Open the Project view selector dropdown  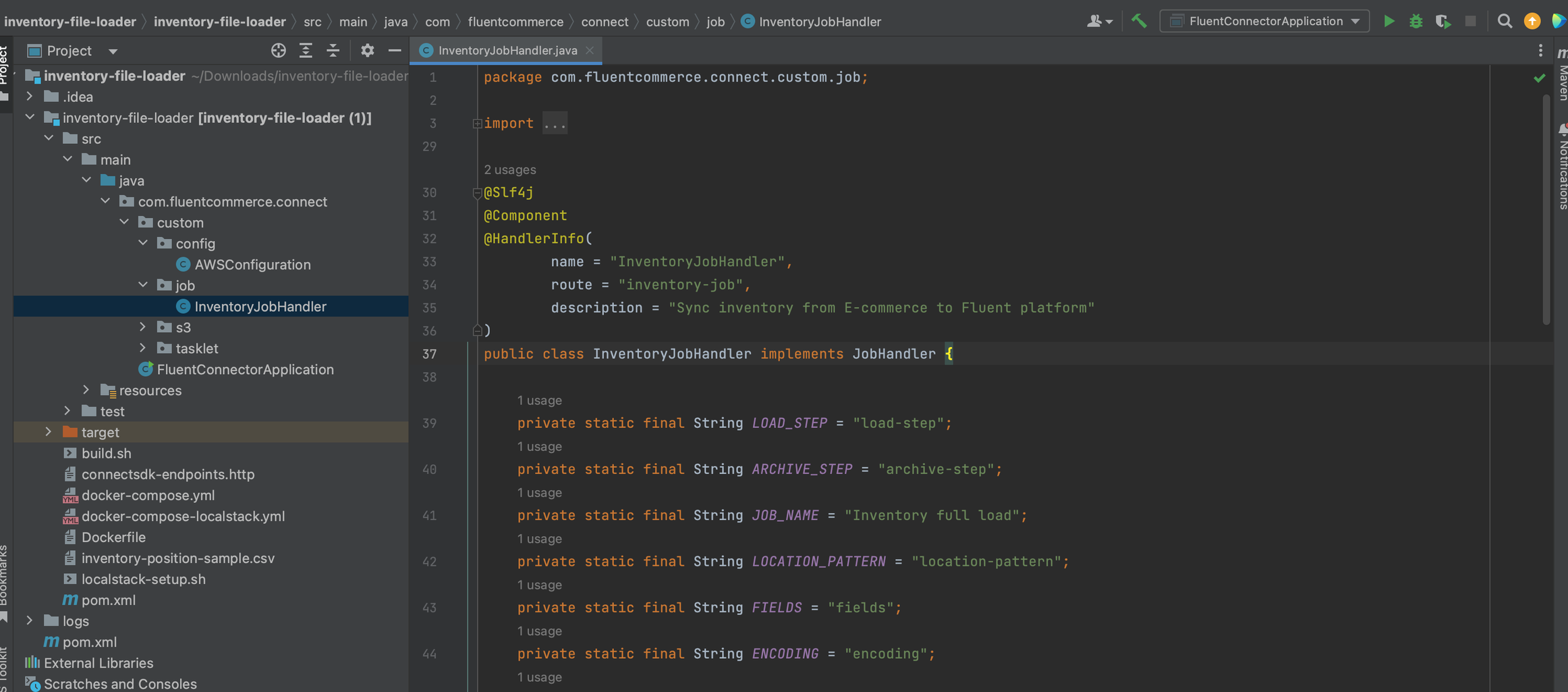pos(112,51)
